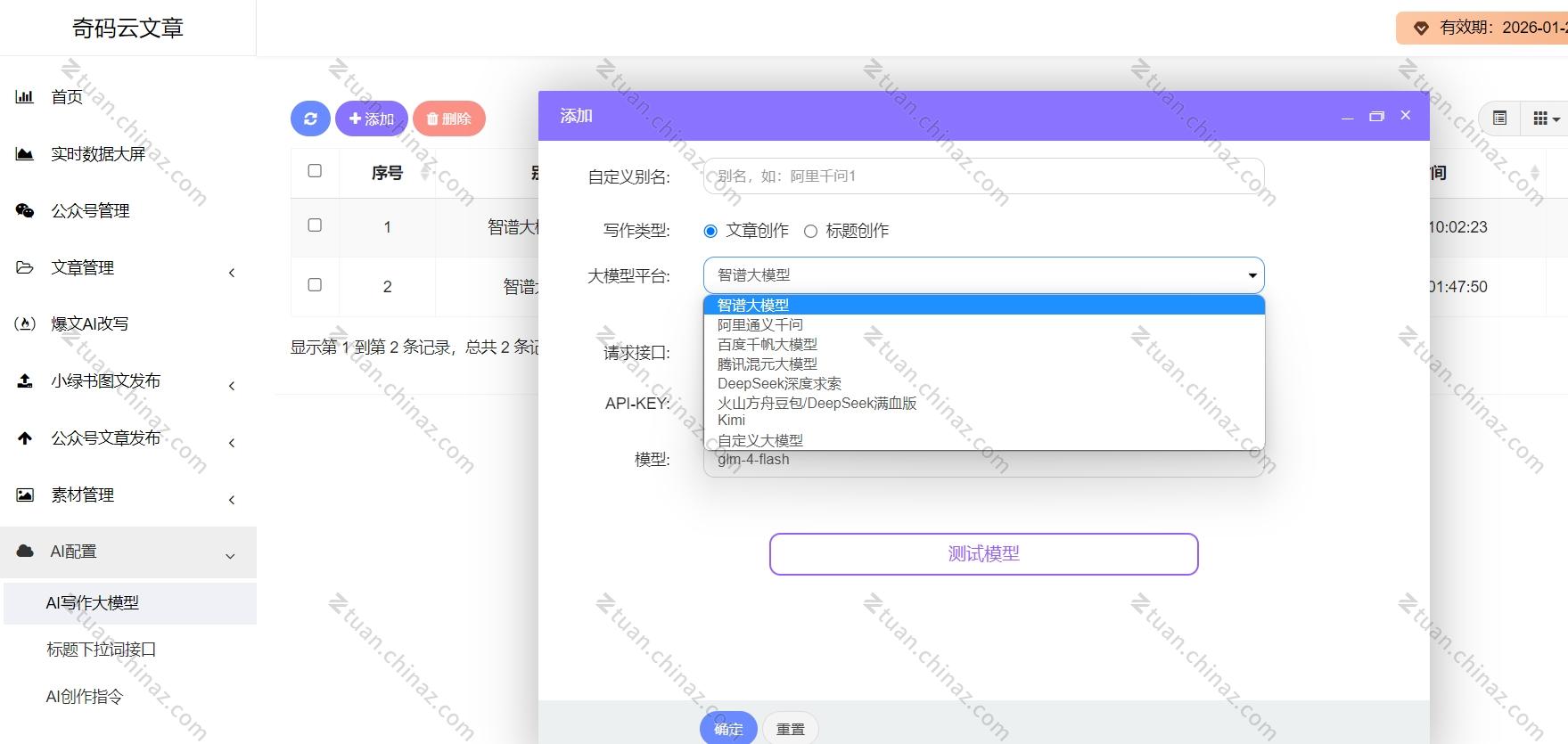Open 标题下拉词接口 in the sidebar

pyautogui.click(x=102, y=650)
